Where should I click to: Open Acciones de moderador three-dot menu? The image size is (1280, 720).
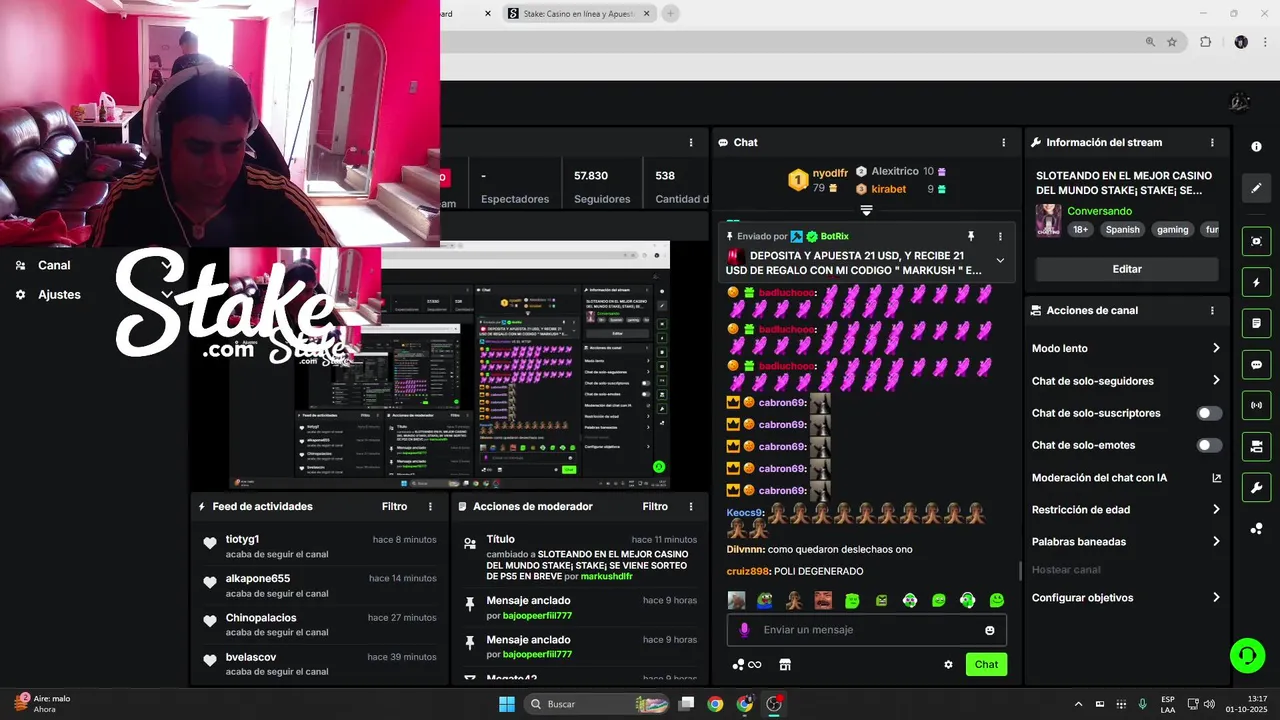click(x=691, y=506)
